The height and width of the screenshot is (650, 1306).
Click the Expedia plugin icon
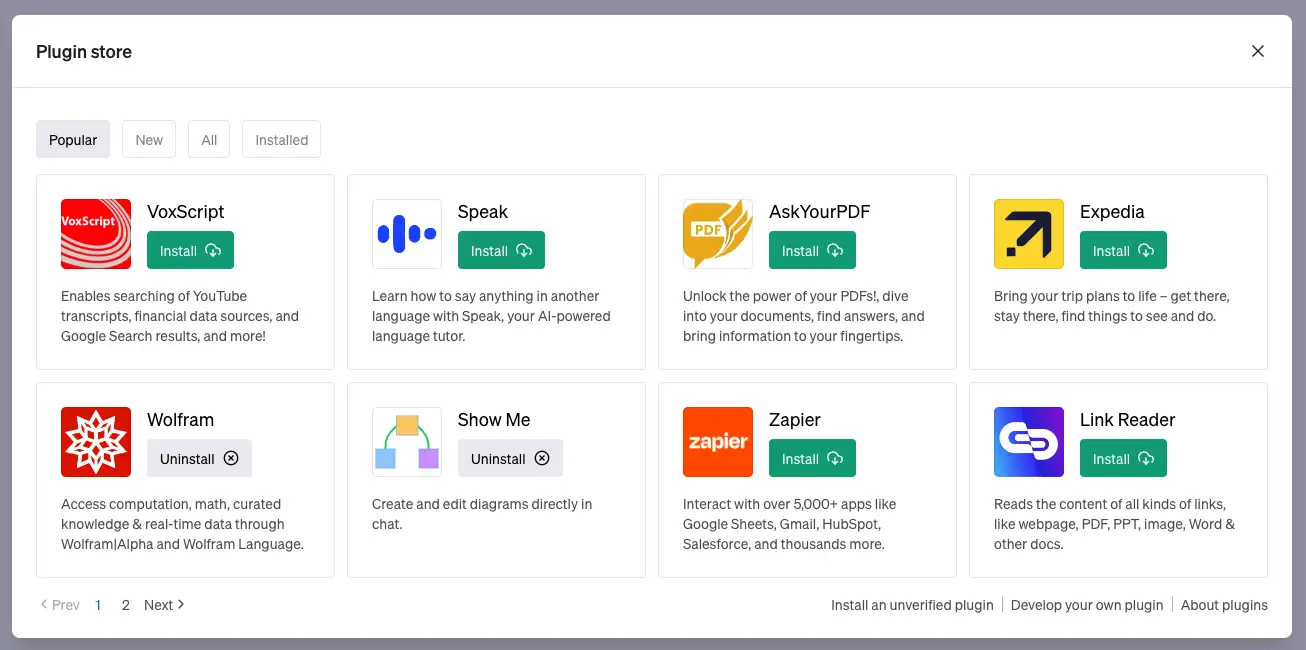coord(1028,233)
